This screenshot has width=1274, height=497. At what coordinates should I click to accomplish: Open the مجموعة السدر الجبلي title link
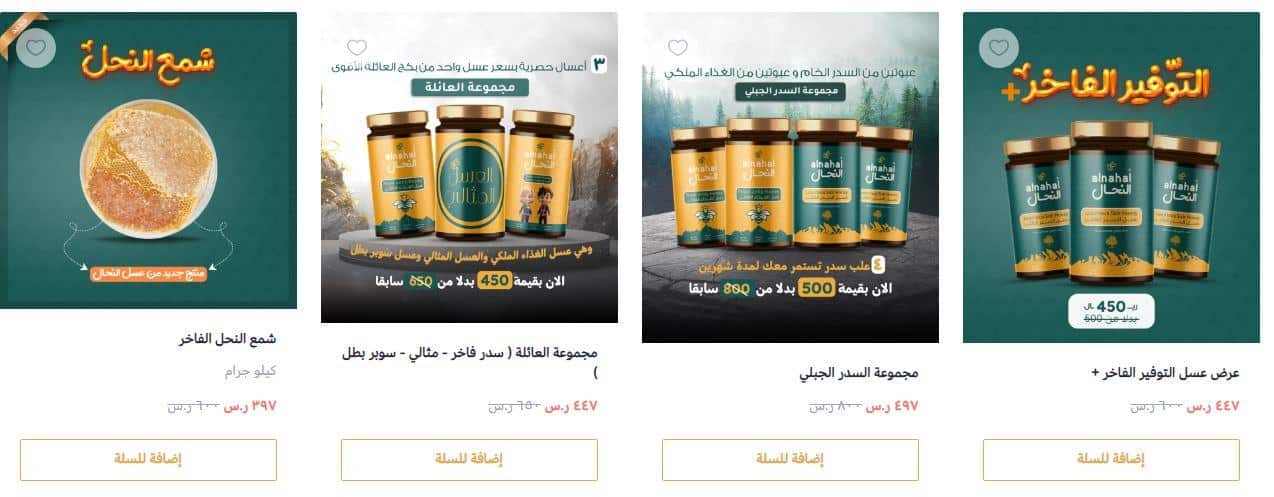[859, 373]
